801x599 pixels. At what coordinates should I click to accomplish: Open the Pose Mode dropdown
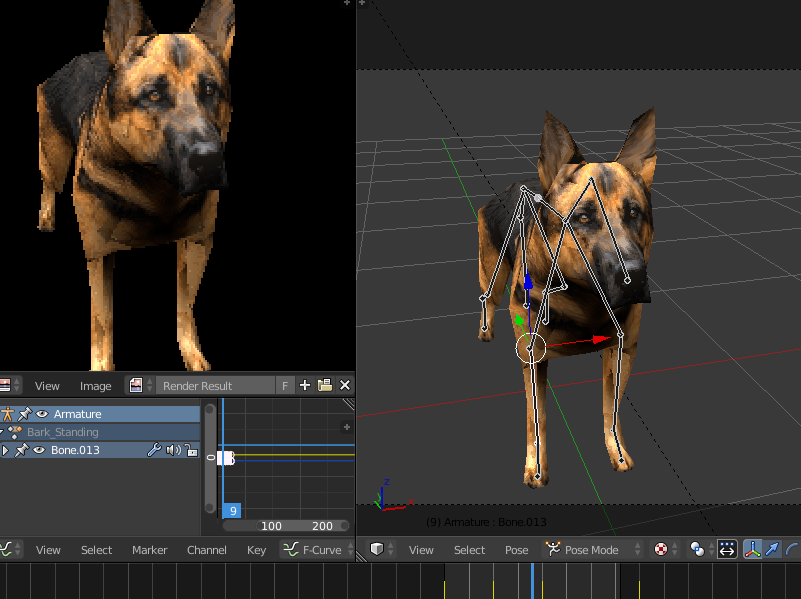[x=592, y=549]
